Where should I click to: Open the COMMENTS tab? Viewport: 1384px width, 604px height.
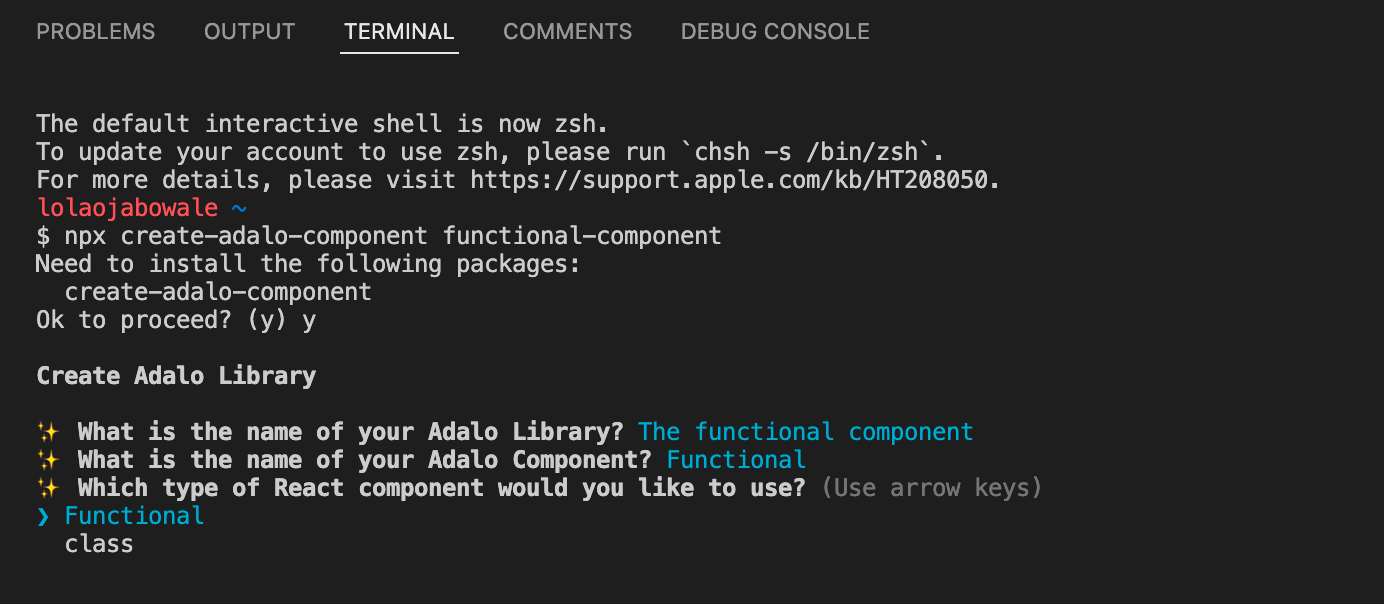[x=567, y=32]
